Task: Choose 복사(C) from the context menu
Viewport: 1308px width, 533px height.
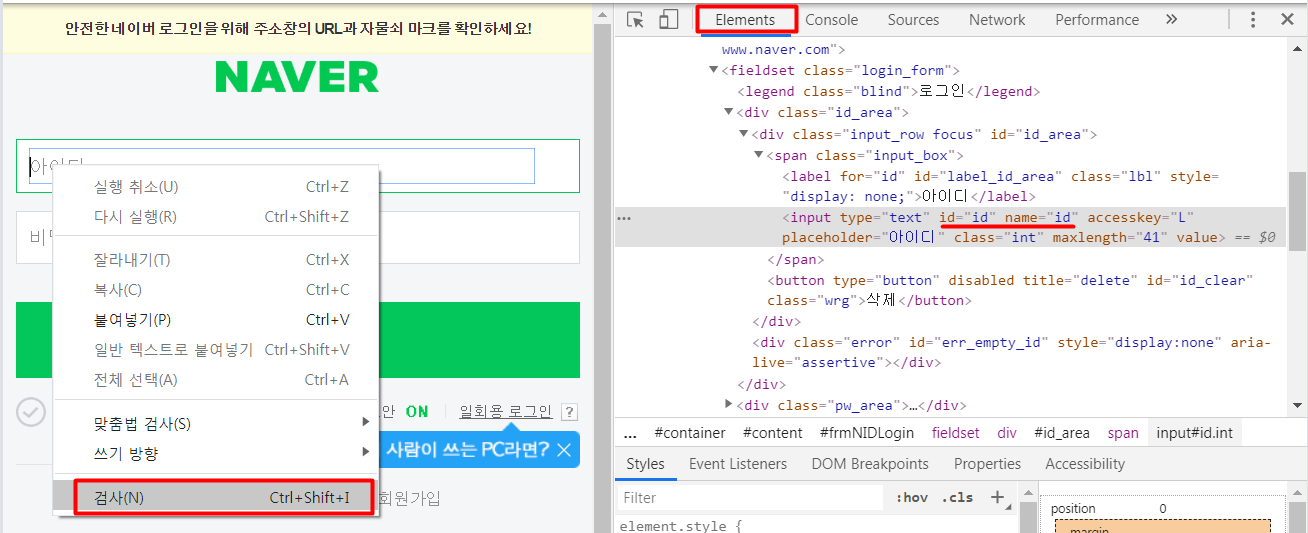Action: [216, 290]
